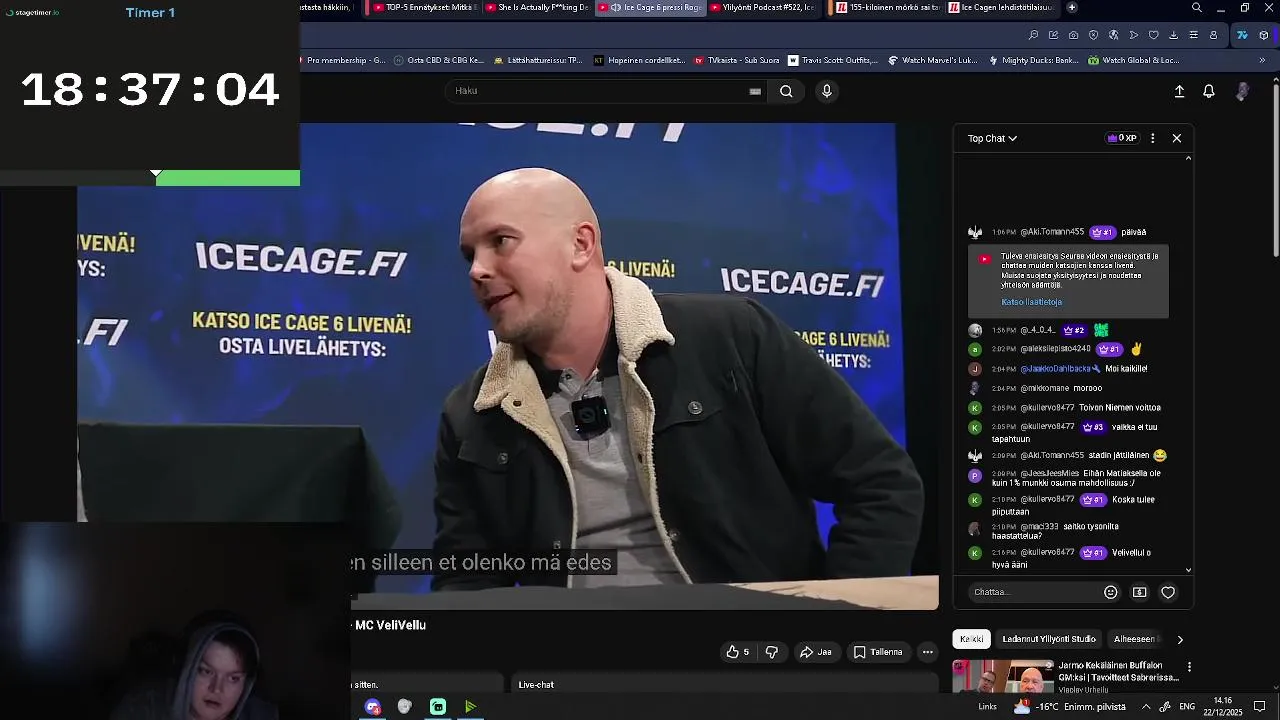Screen dimensions: 1280x720
Task: Close the live chat panel
Action: (1177, 138)
